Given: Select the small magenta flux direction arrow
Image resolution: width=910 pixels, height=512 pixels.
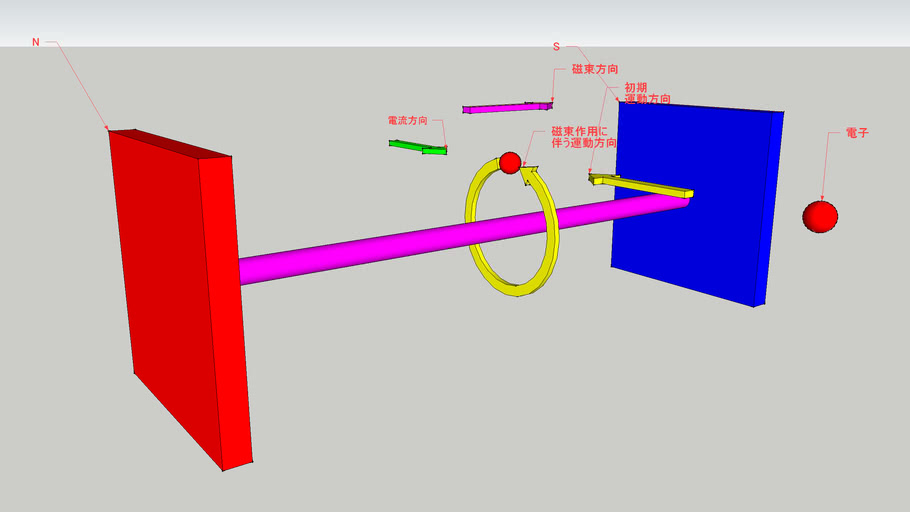Looking at the screenshot, I should tap(505, 107).
